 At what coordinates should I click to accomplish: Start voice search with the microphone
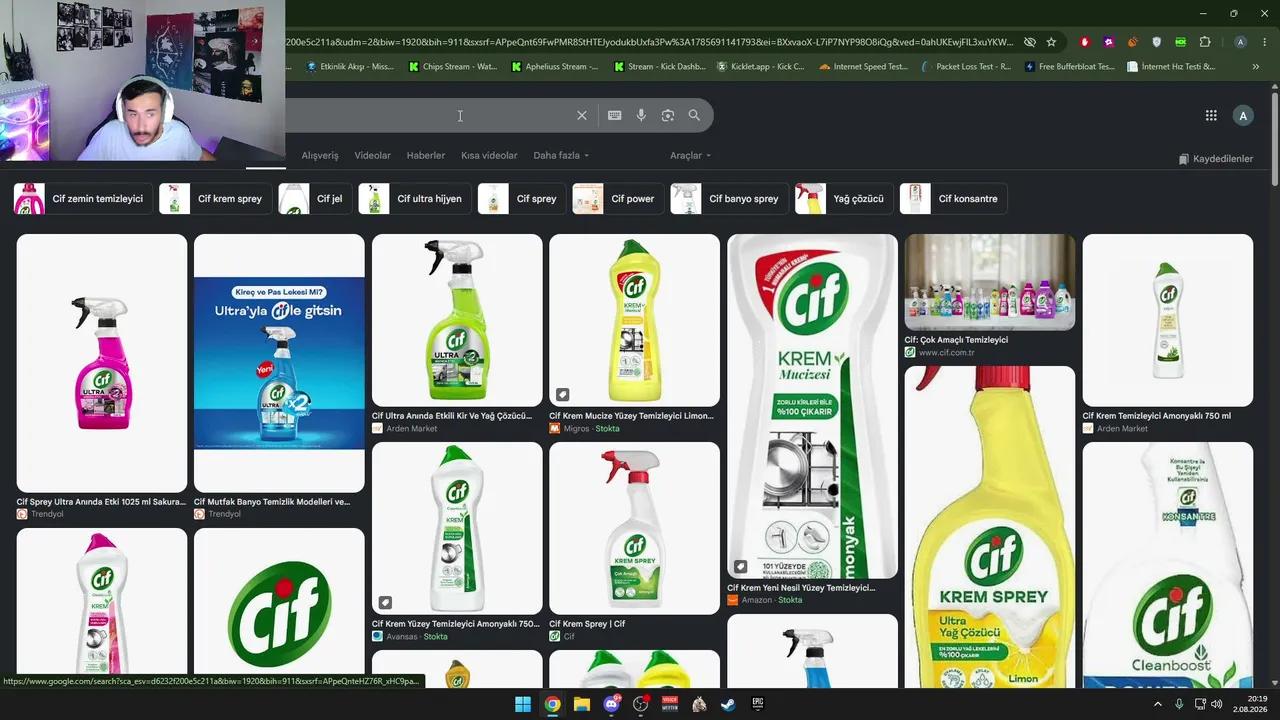coord(641,115)
